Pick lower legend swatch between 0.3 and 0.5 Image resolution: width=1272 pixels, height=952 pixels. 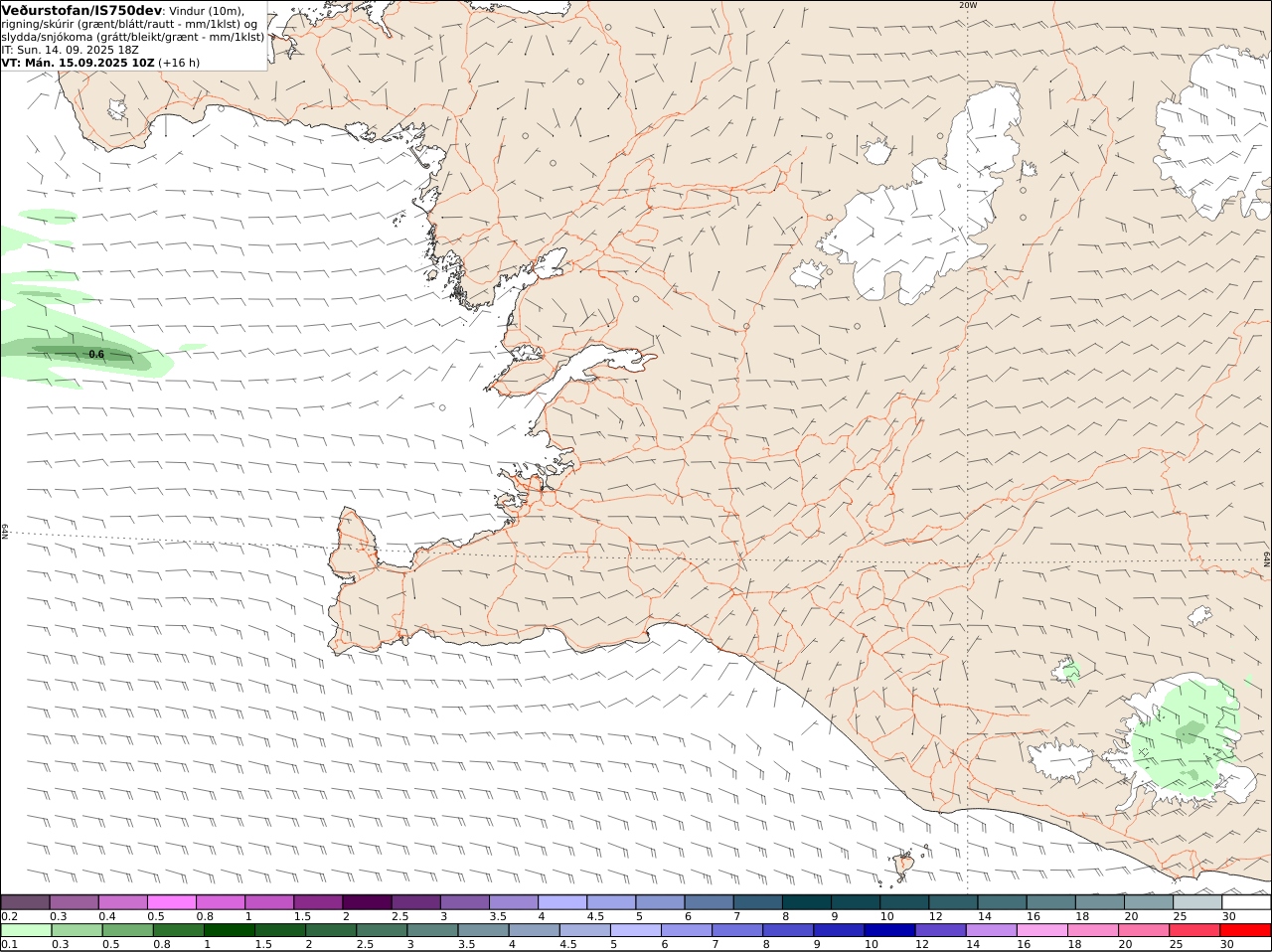(x=77, y=930)
